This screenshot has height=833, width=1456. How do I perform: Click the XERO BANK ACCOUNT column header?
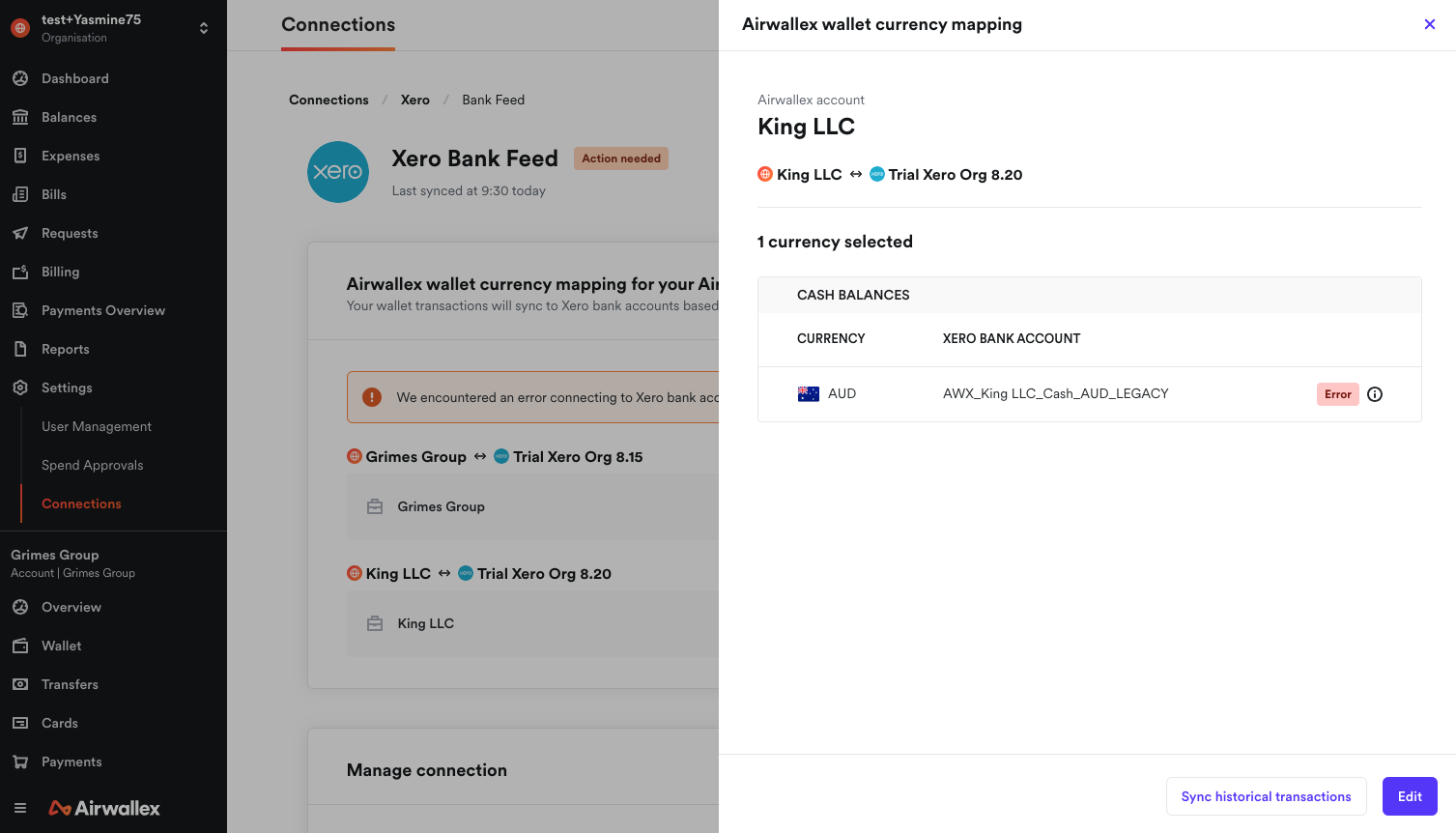pyautogui.click(x=1012, y=338)
